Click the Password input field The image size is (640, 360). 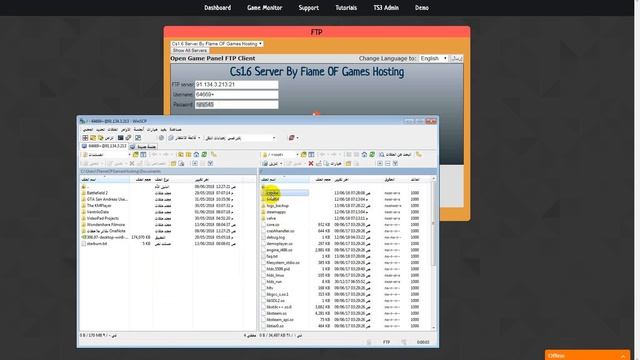(x=236, y=104)
